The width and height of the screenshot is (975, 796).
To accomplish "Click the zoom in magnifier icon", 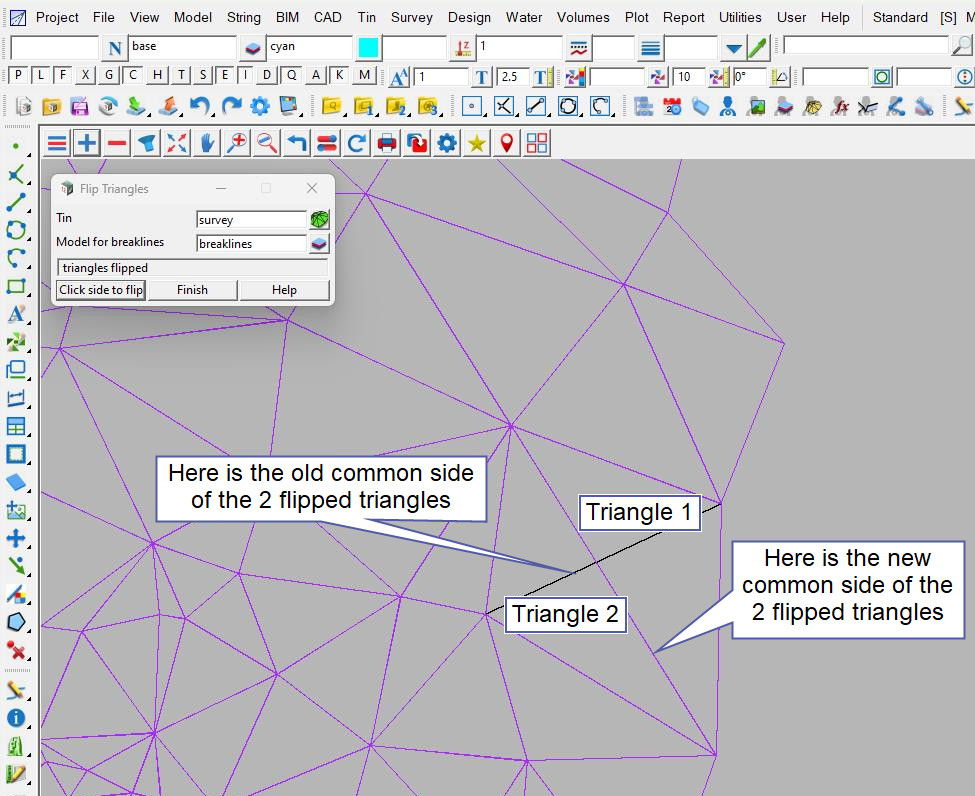I will 237,144.
